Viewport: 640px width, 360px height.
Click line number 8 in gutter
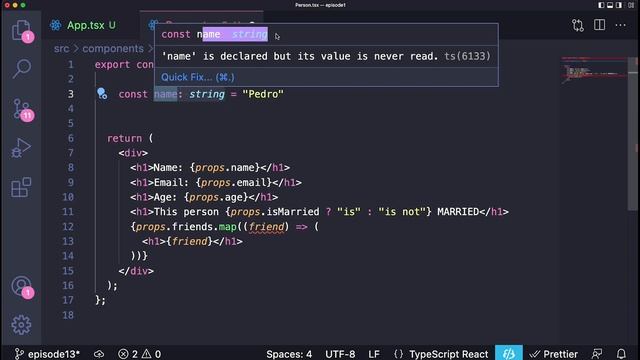70,168
